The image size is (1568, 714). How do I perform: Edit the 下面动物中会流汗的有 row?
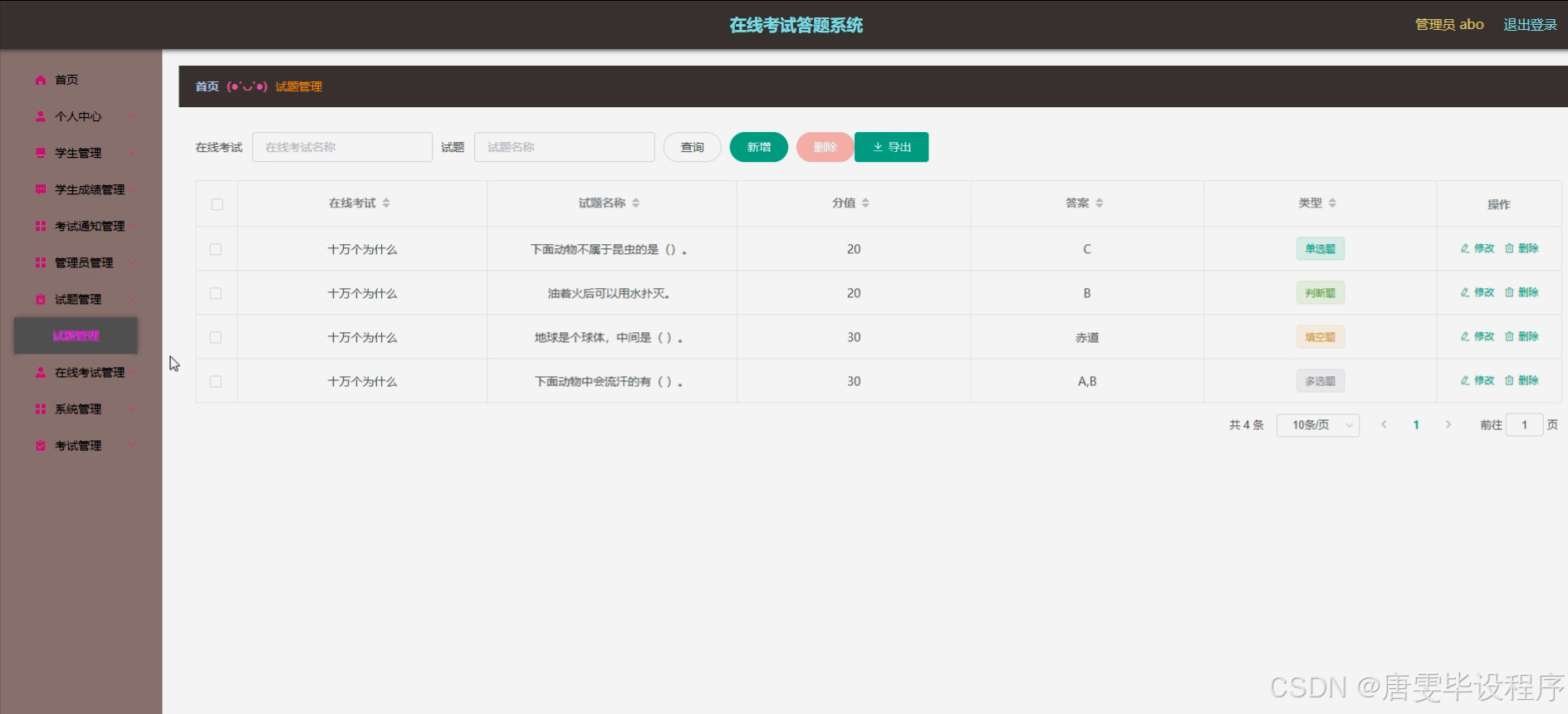tap(1477, 380)
